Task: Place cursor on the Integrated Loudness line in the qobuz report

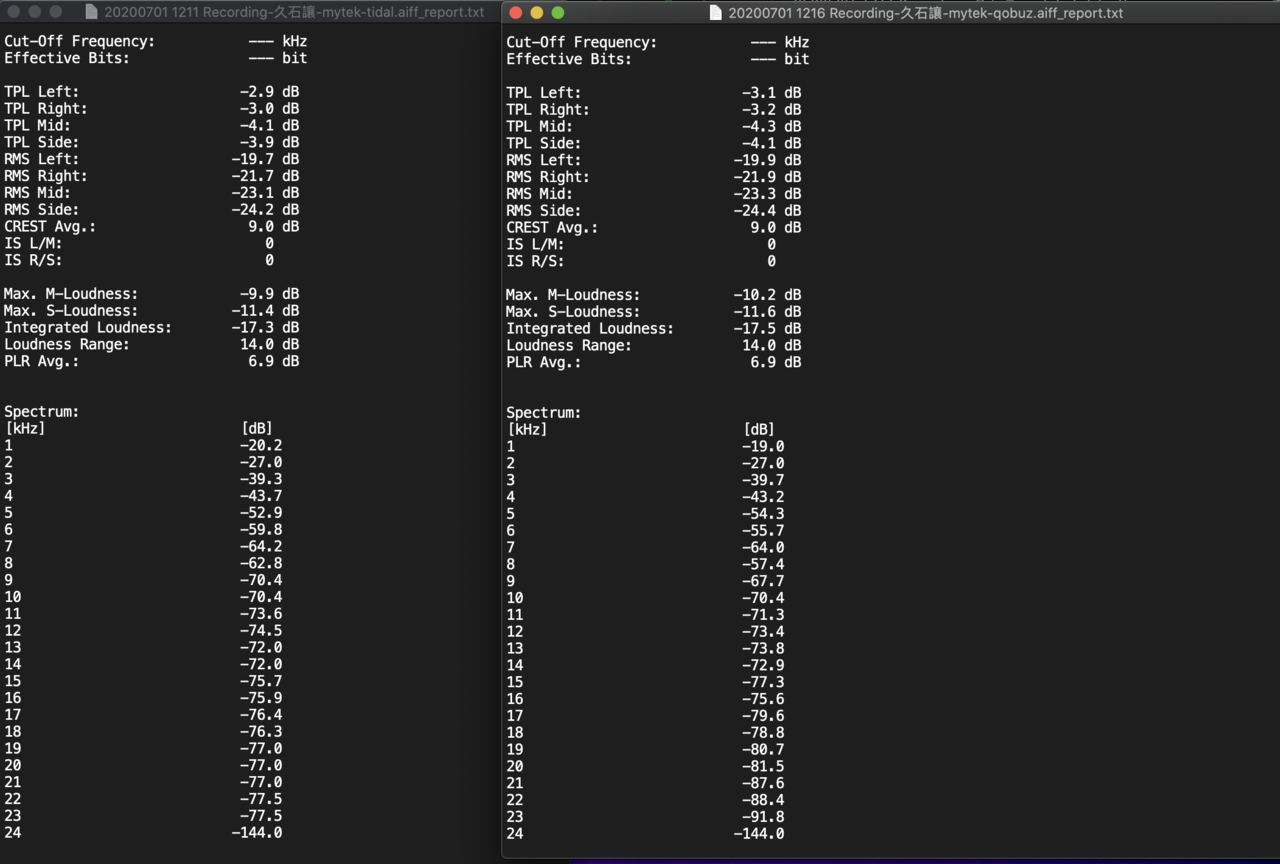Action: 653,328
